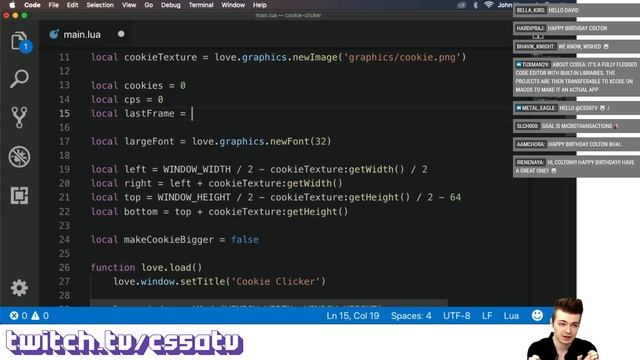The height and width of the screenshot is (360, 640).
Task: Open the Terminal menu
Action: pos(201,5)
